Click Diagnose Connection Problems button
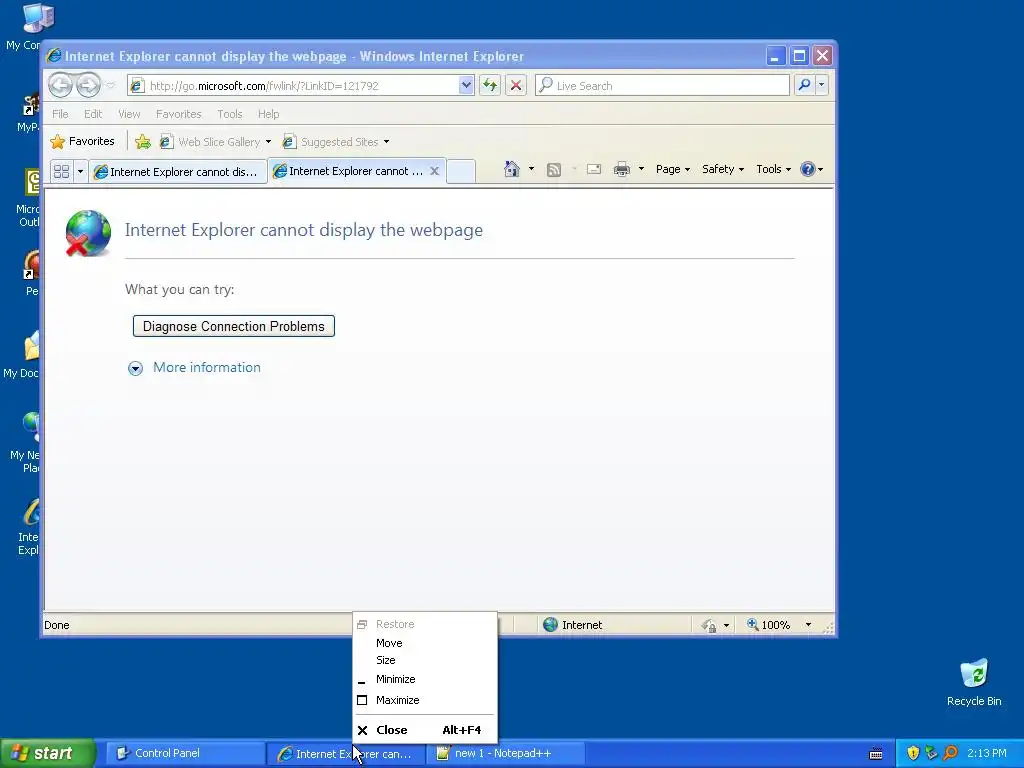 point(234,327)
